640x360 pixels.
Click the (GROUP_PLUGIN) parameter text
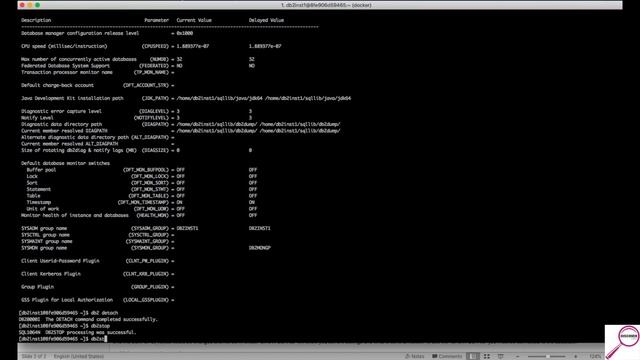pyautogui.click(x=150, y=287)
